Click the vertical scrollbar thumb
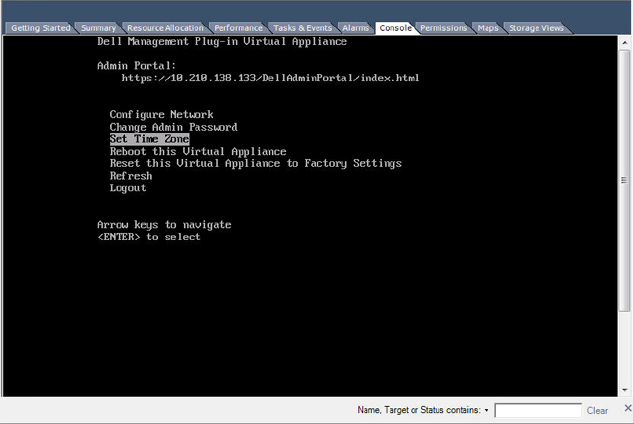634x424 pixels. (624, 180)
